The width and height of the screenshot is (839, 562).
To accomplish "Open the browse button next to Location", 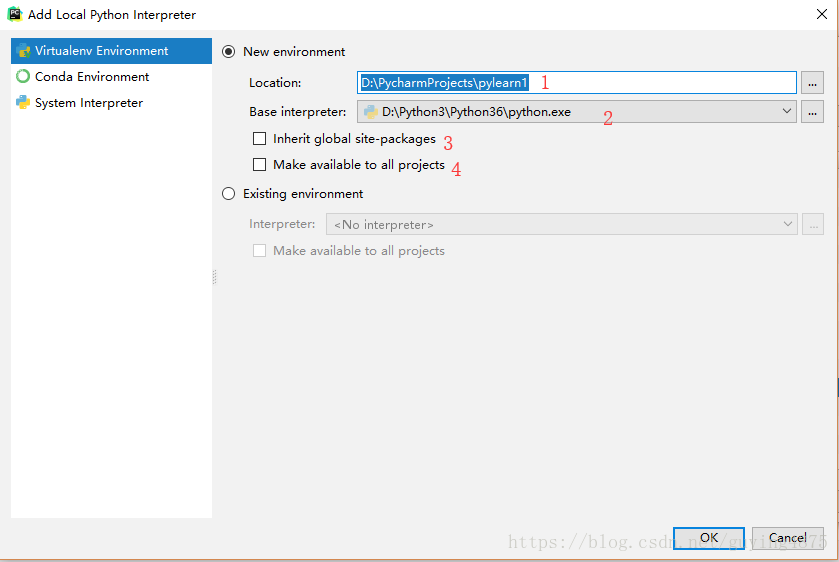I will point(812,83).
